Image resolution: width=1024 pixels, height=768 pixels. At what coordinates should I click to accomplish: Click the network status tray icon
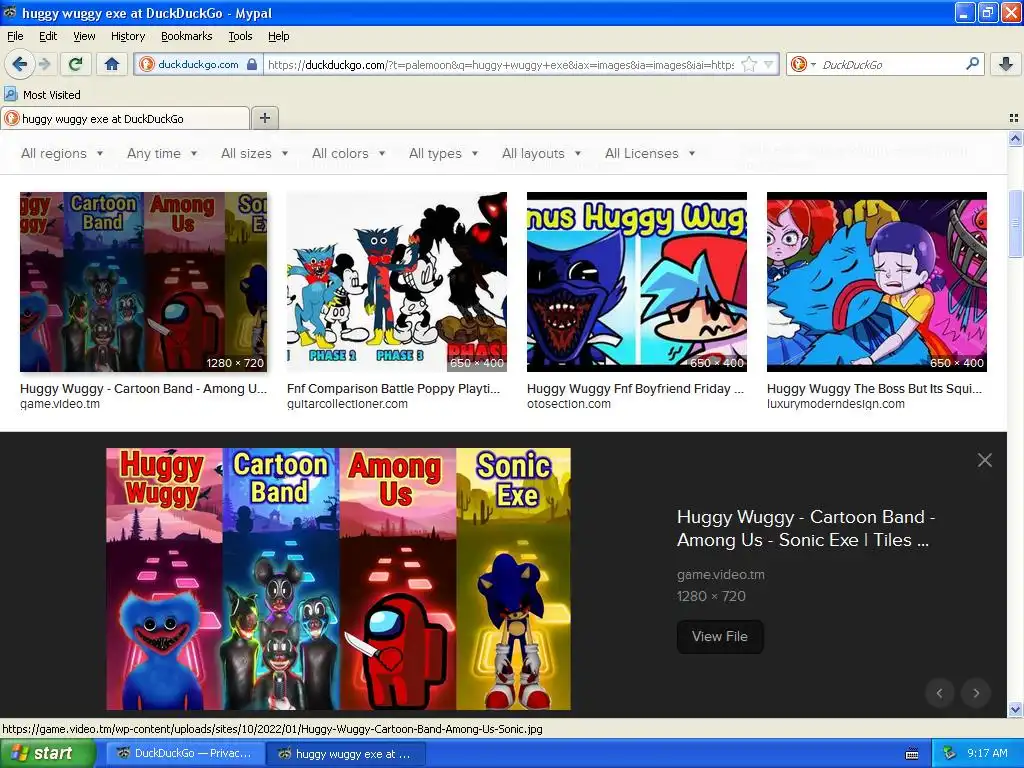click(950, 754)
